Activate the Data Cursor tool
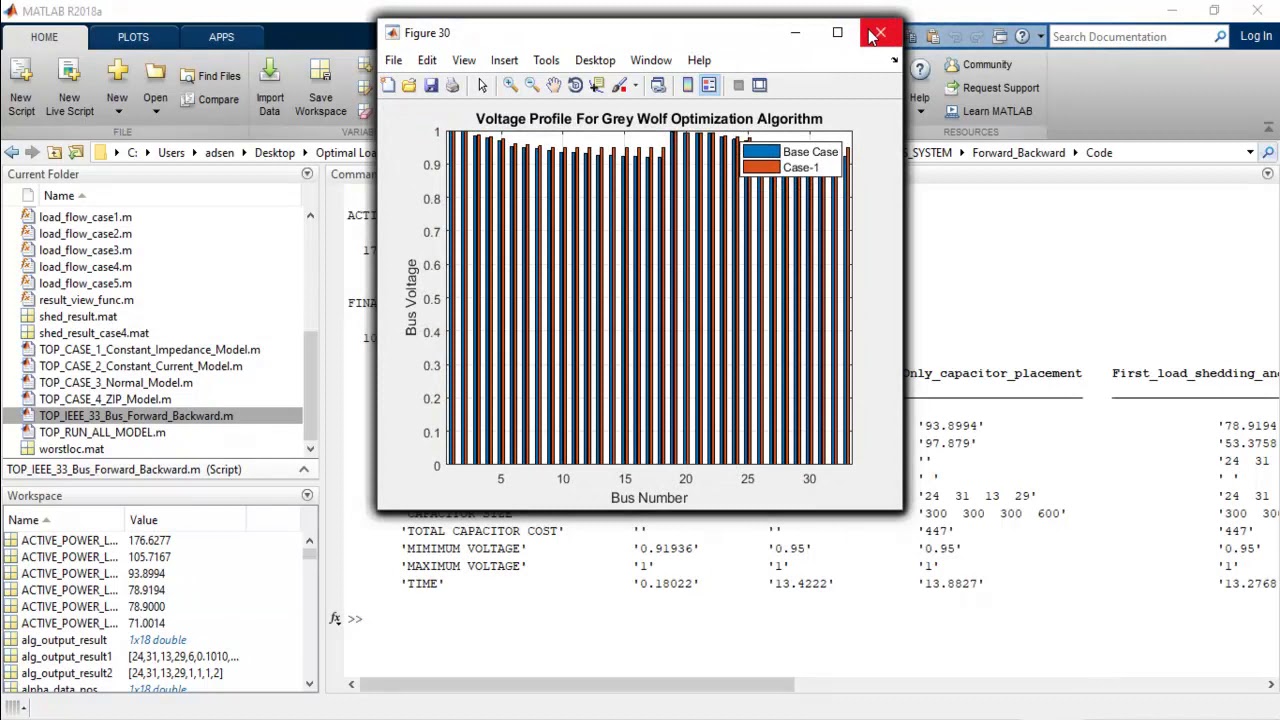This screenshot has height=720, width=1280. tap(597, 86)
